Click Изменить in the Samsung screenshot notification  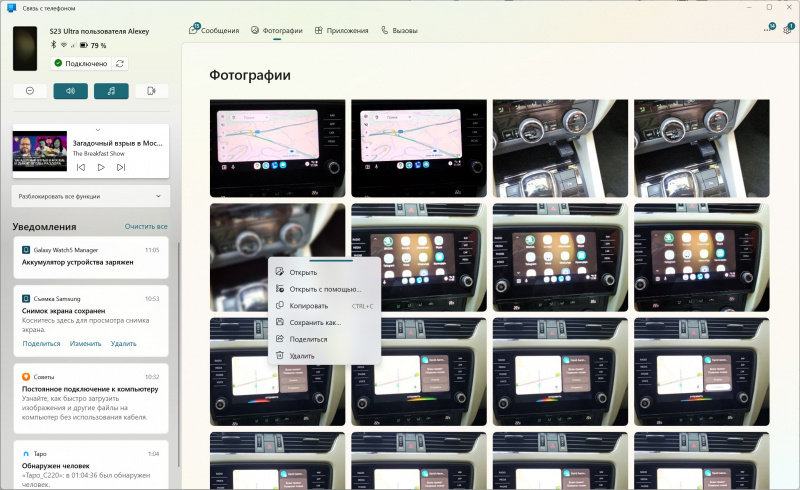85,343
